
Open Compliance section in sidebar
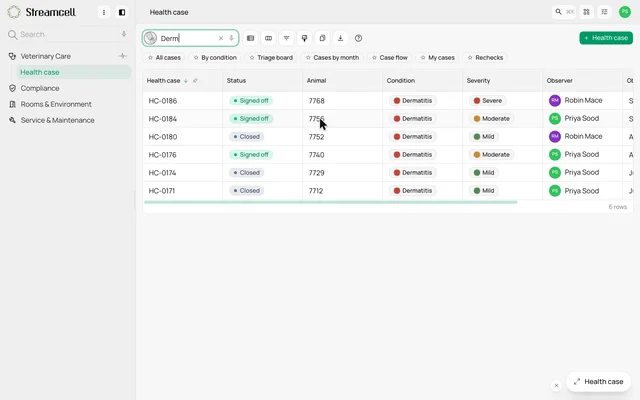tap(40, 88)
